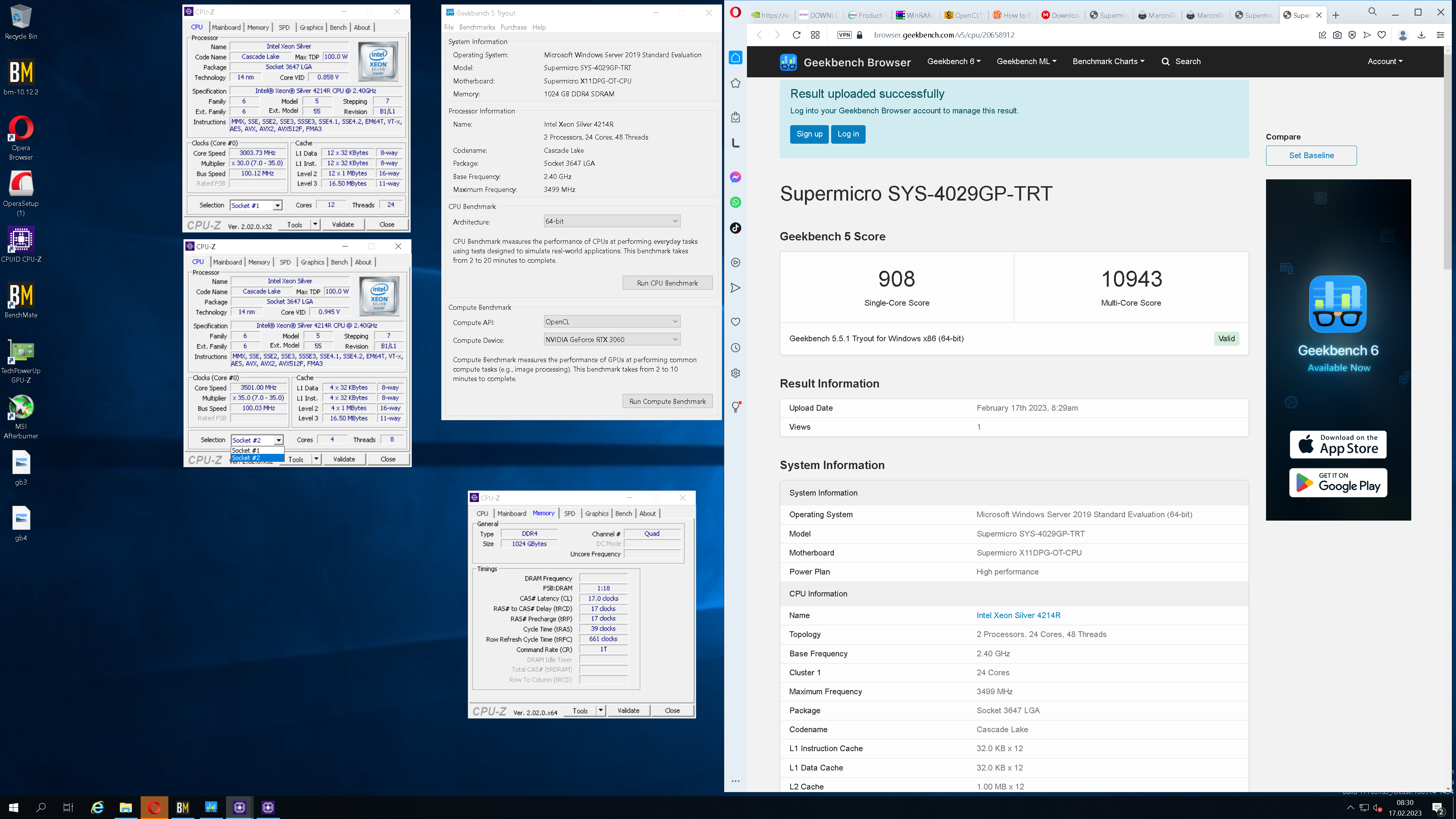Open the Compute API OpenCL dropdown
The width and height of the screenshot is (1456, 819).
pyautogui.click(x=612, y=322)
